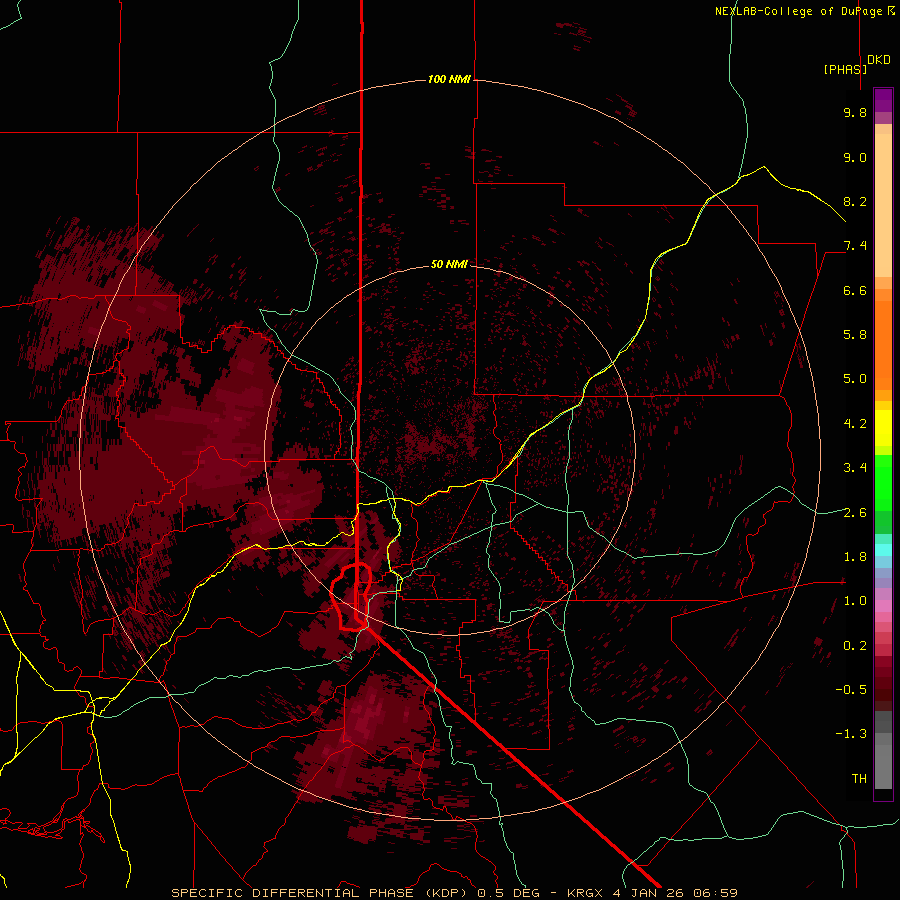Click the 8.2 scale value

point(855,201)
